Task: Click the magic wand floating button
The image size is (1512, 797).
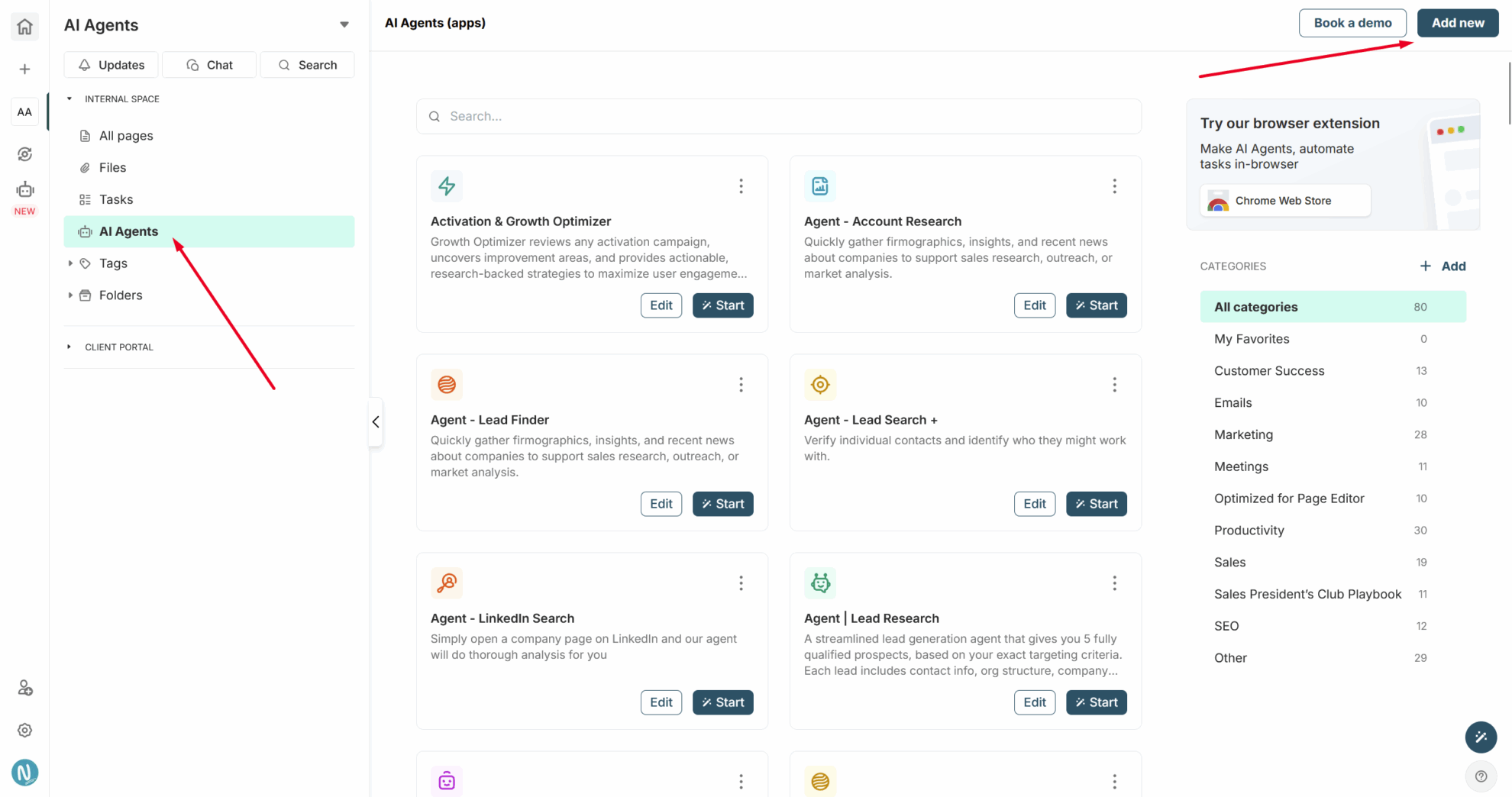Action: click(x=1481, y=737)
